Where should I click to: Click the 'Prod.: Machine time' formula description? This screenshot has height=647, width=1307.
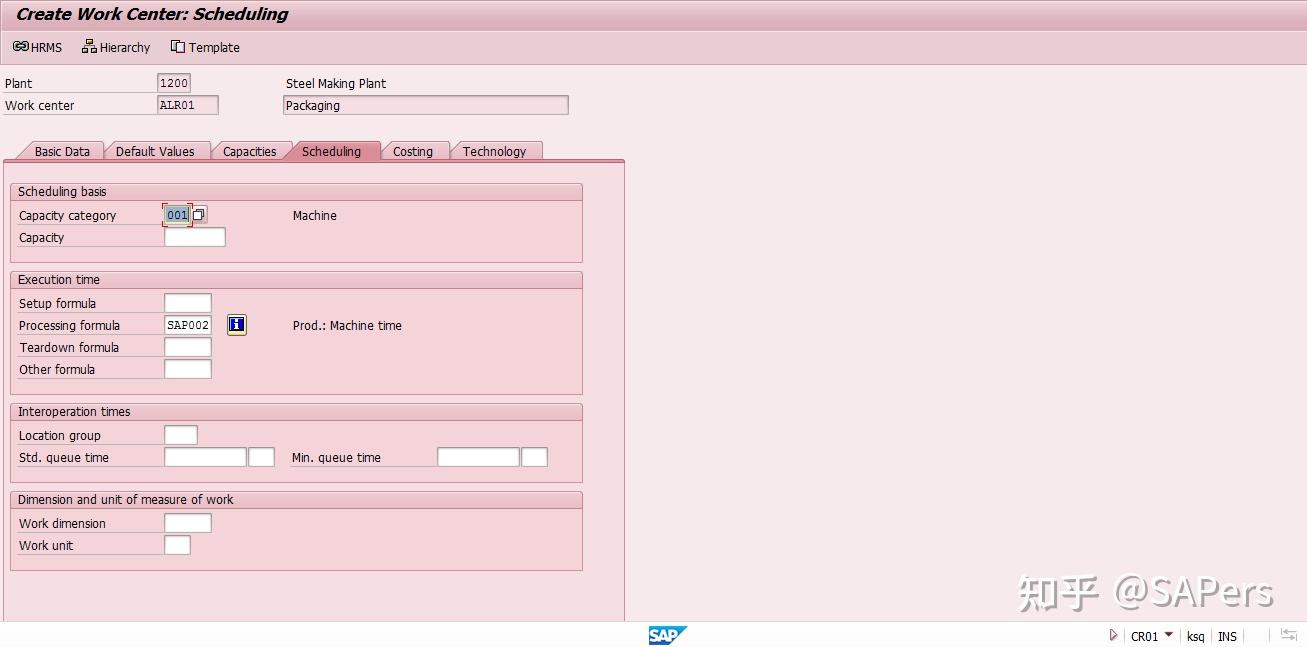tap(347, 325)
